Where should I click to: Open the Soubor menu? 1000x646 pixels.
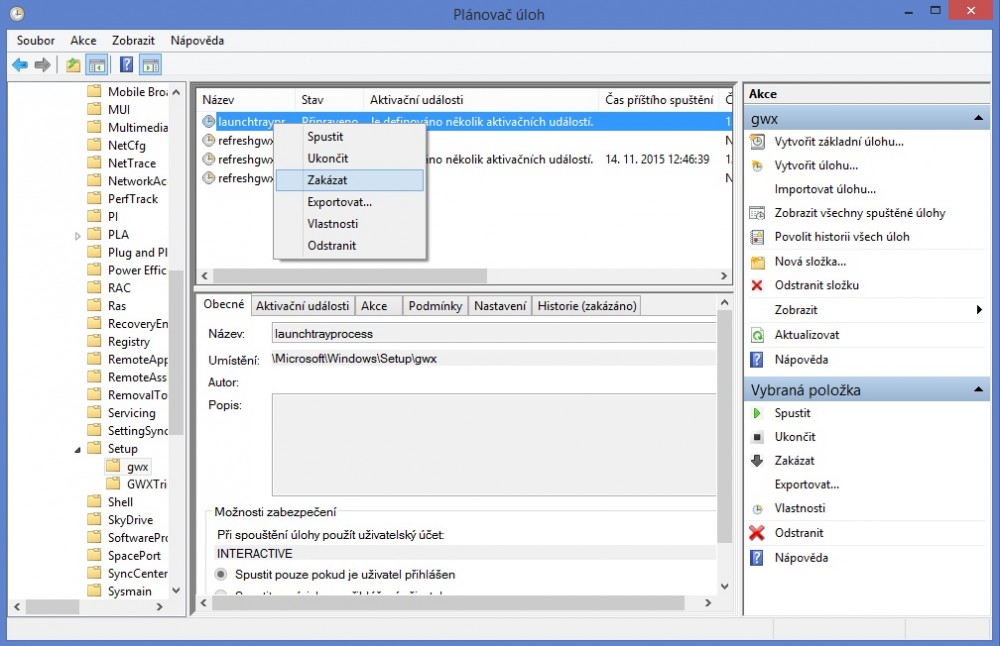click(x=36, y=40)
